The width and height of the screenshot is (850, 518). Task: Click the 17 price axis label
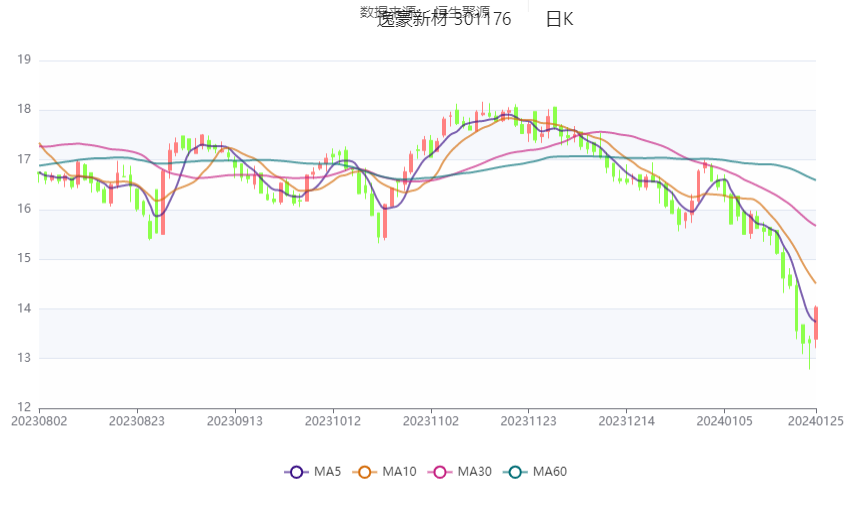tap(24, 159)
